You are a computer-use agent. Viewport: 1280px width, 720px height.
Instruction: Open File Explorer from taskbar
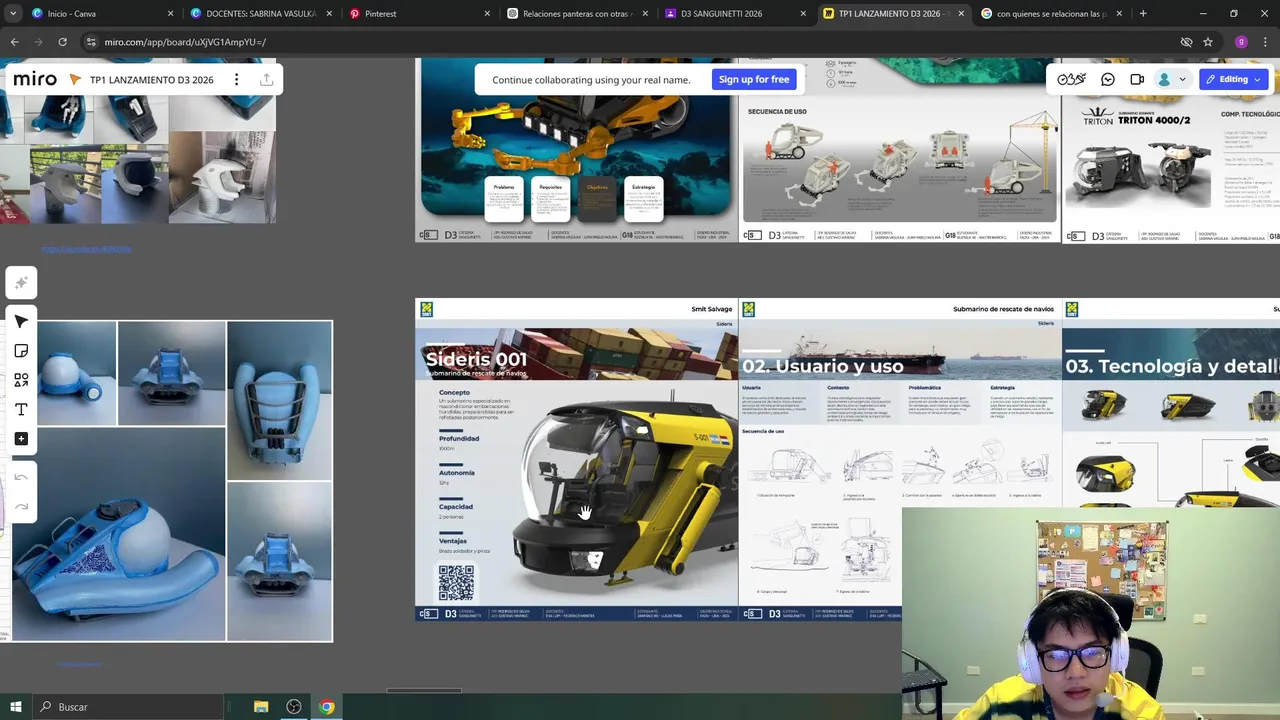(x=261, y=707)
